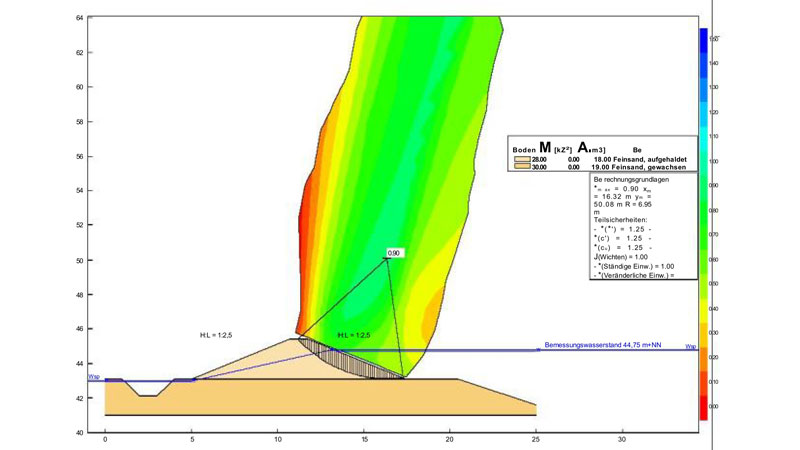
Task: Click the hatched slip circle segment
Action: pos(350,360)
